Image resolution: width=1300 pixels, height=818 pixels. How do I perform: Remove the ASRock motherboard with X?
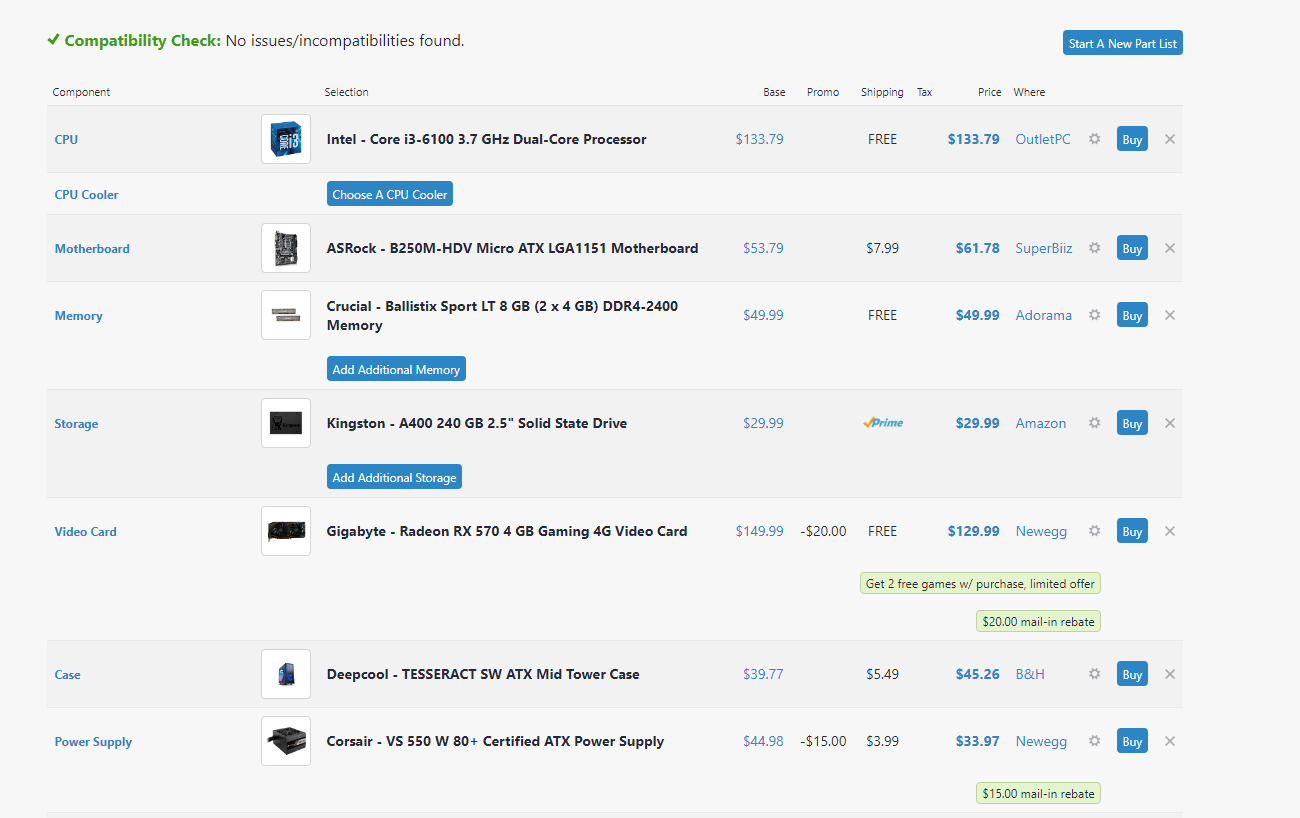[x=1170, y=248]
